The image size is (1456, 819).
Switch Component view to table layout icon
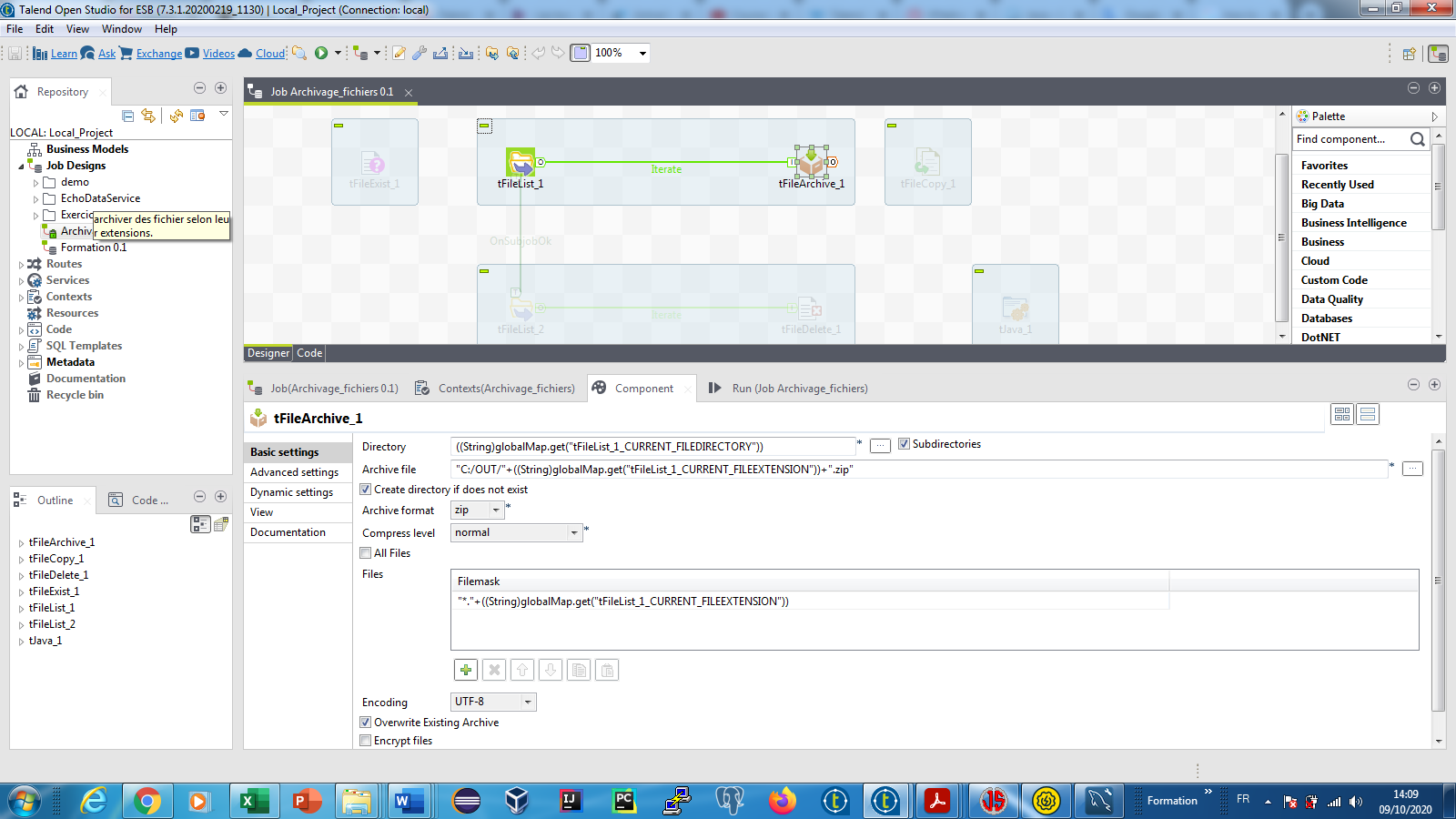(x=1341, y=414)
